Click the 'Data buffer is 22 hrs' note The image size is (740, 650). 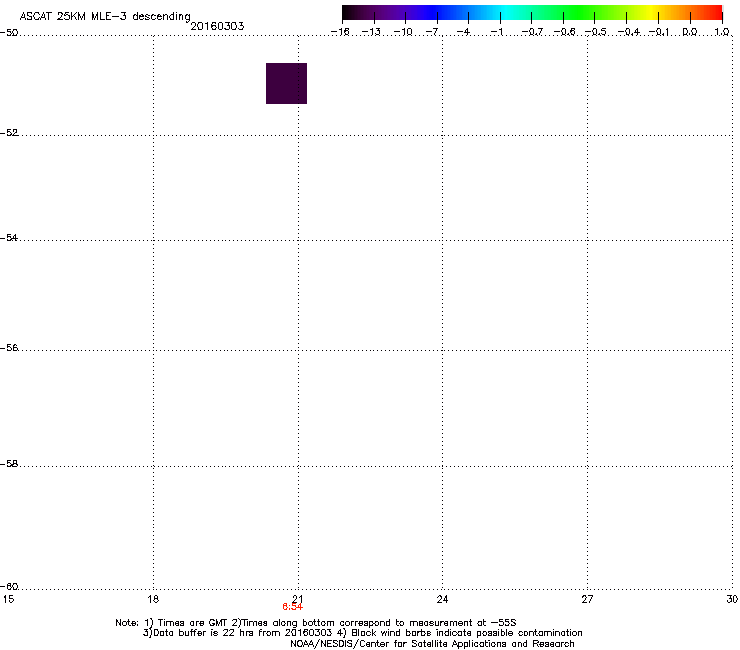coord(363,633)
